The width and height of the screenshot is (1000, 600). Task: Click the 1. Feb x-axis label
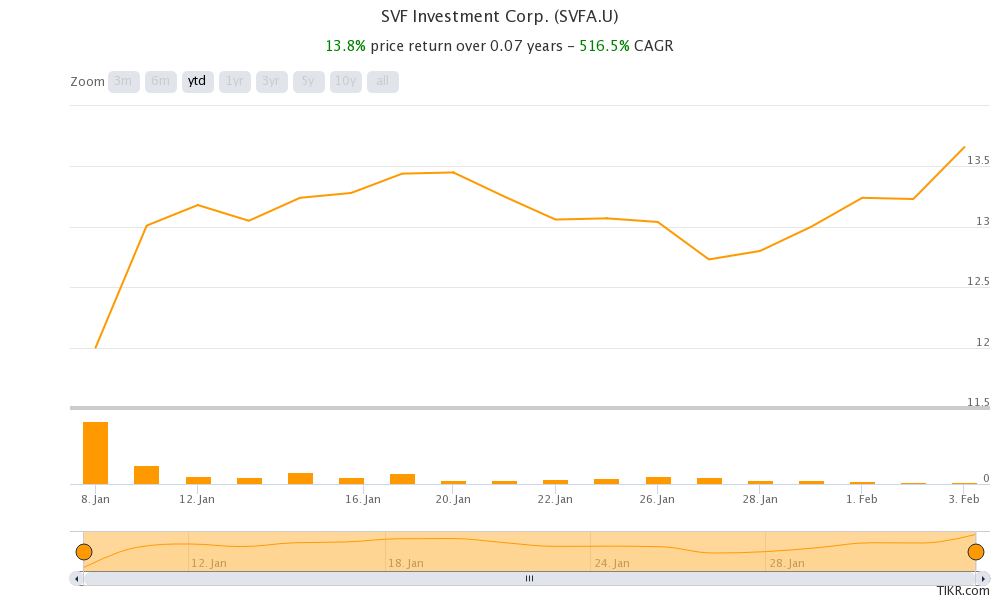tap(862, 499)
